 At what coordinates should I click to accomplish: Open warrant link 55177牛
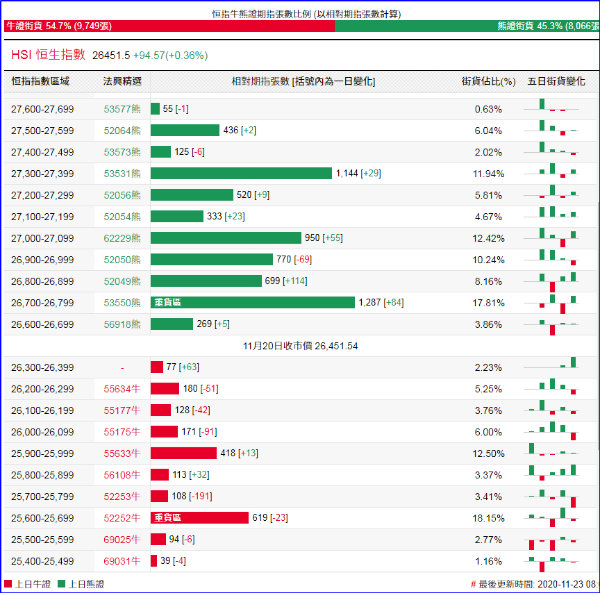click(x=122, y=411)
